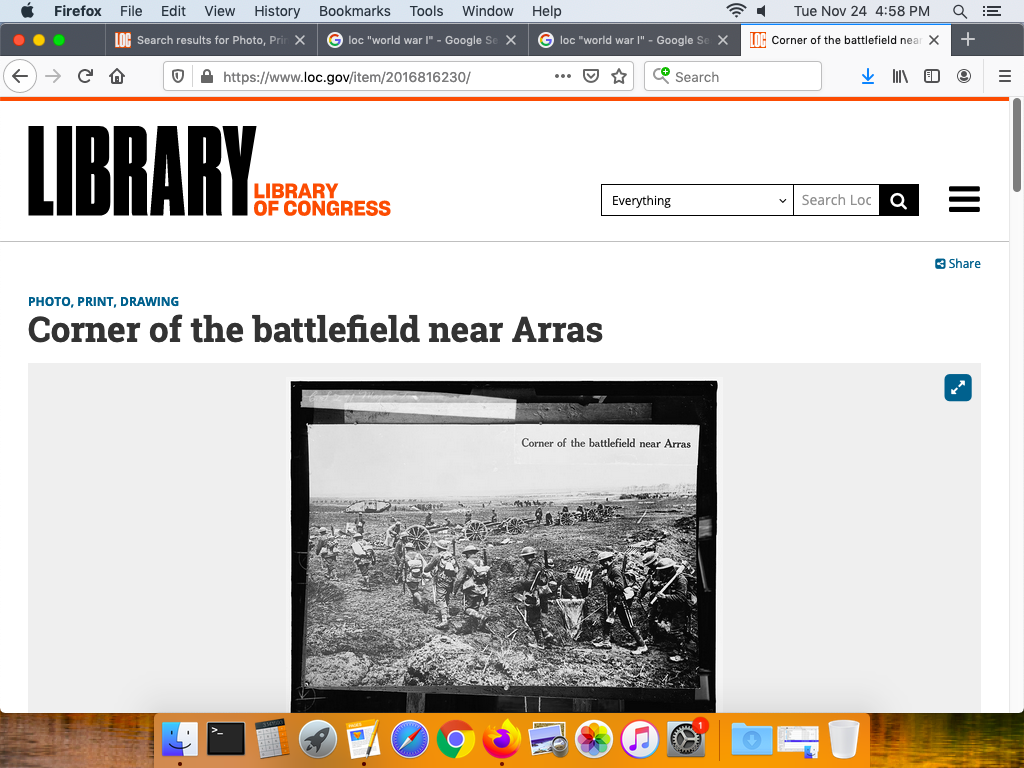1024x768 pixels.
Task: Open page actions three-dot menu
Action: [x=563, y=77]
